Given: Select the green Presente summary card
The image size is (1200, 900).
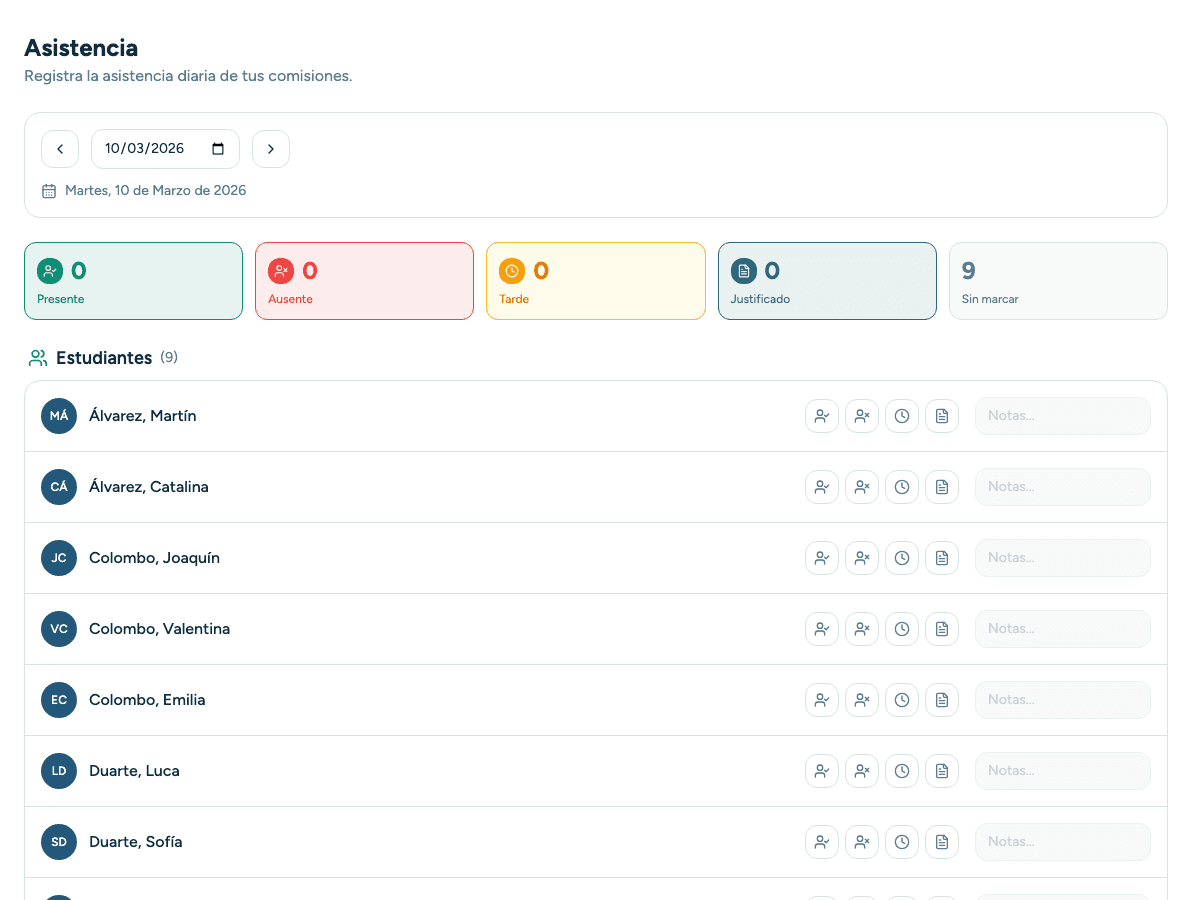Looking at the screenshot, I should (133, 281).
